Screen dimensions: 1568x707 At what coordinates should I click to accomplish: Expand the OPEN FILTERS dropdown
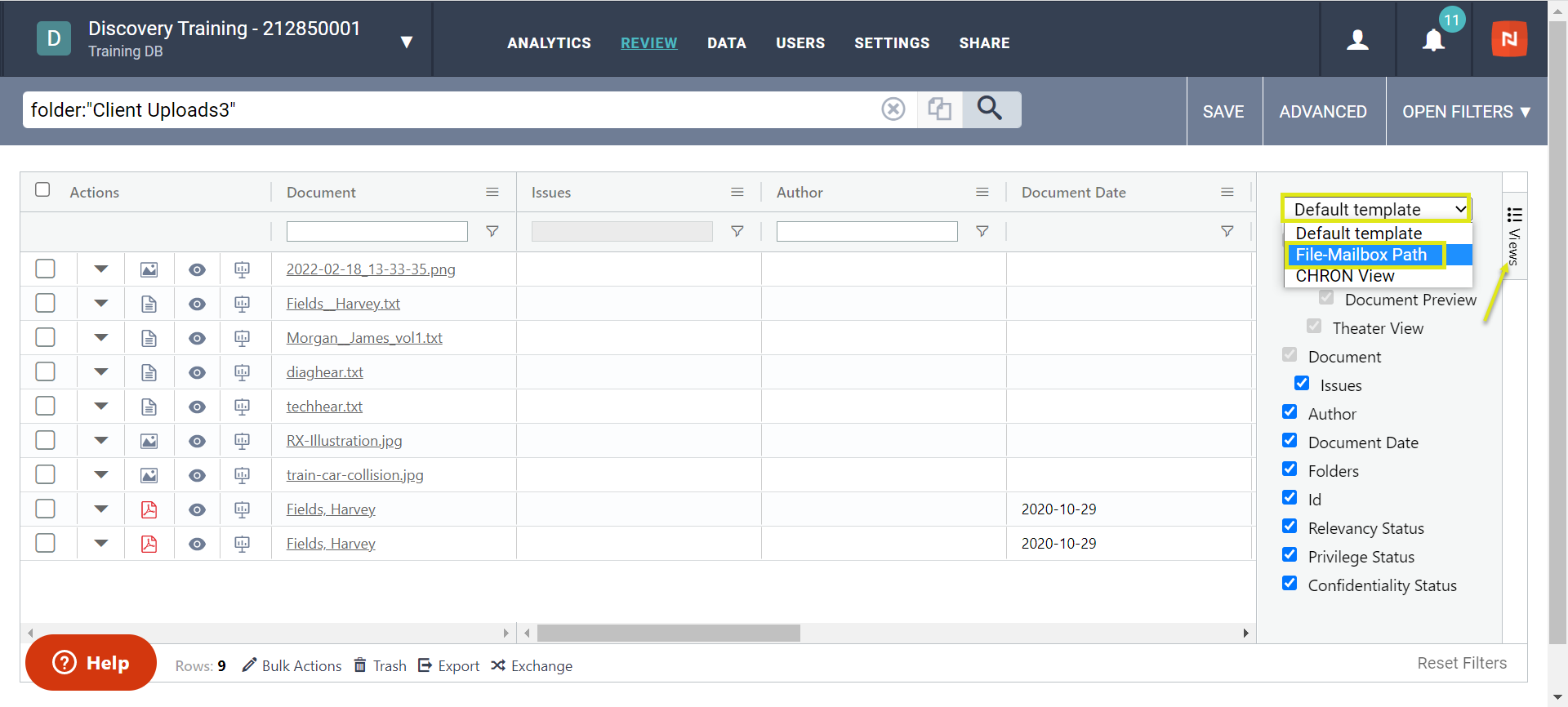[1467, 112]
